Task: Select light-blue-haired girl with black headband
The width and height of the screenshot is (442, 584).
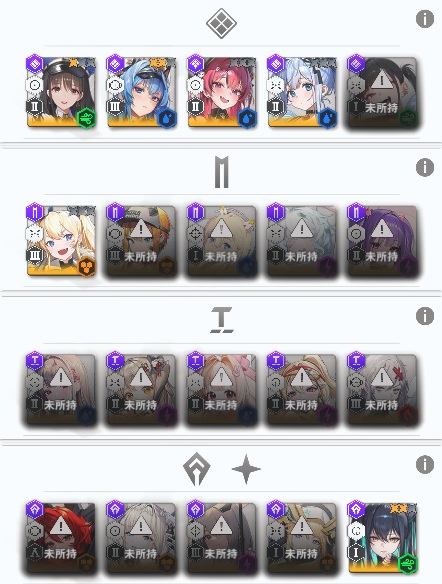Action: tap(302, 92)
